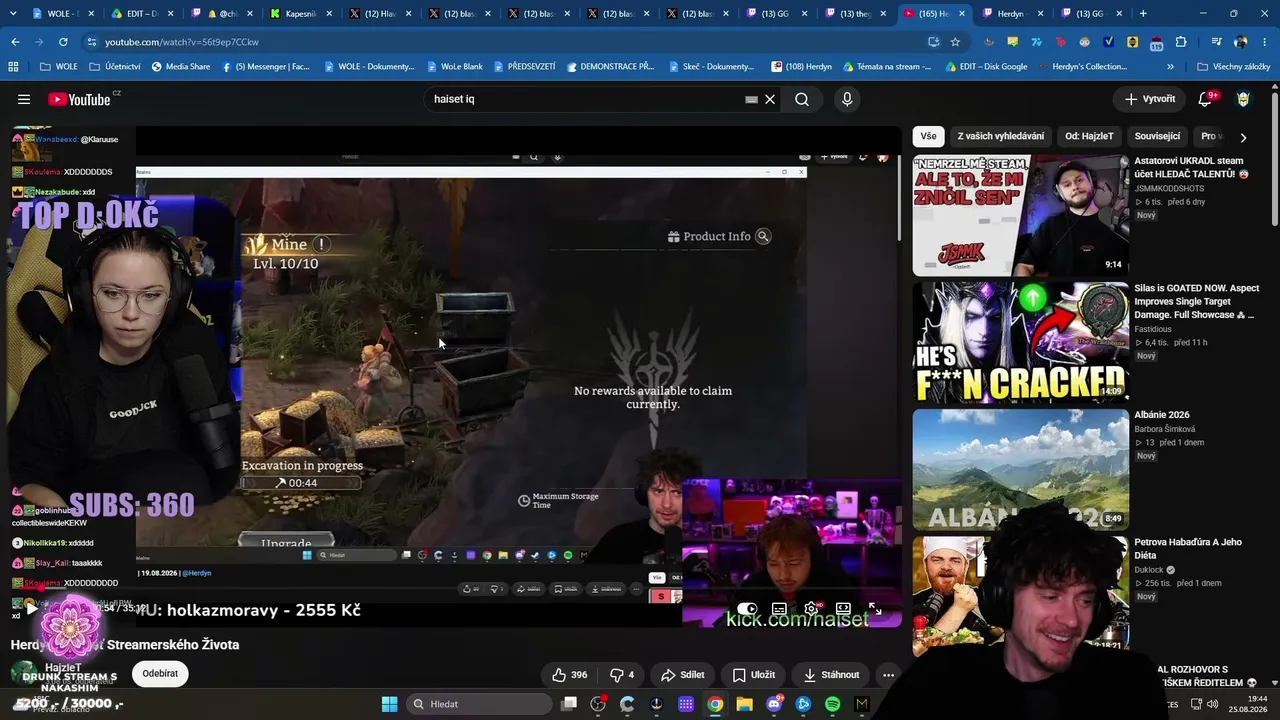Switch the player to theater mode
Viewport: 1280px width, 720px height.
[843, 608]
